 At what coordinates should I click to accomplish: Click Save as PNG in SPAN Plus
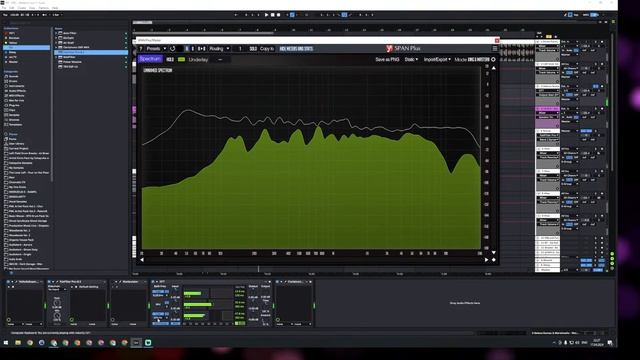(387, 60)
